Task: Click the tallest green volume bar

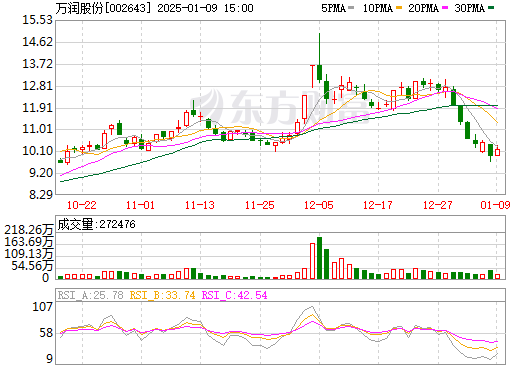Action: pos(319,258)
